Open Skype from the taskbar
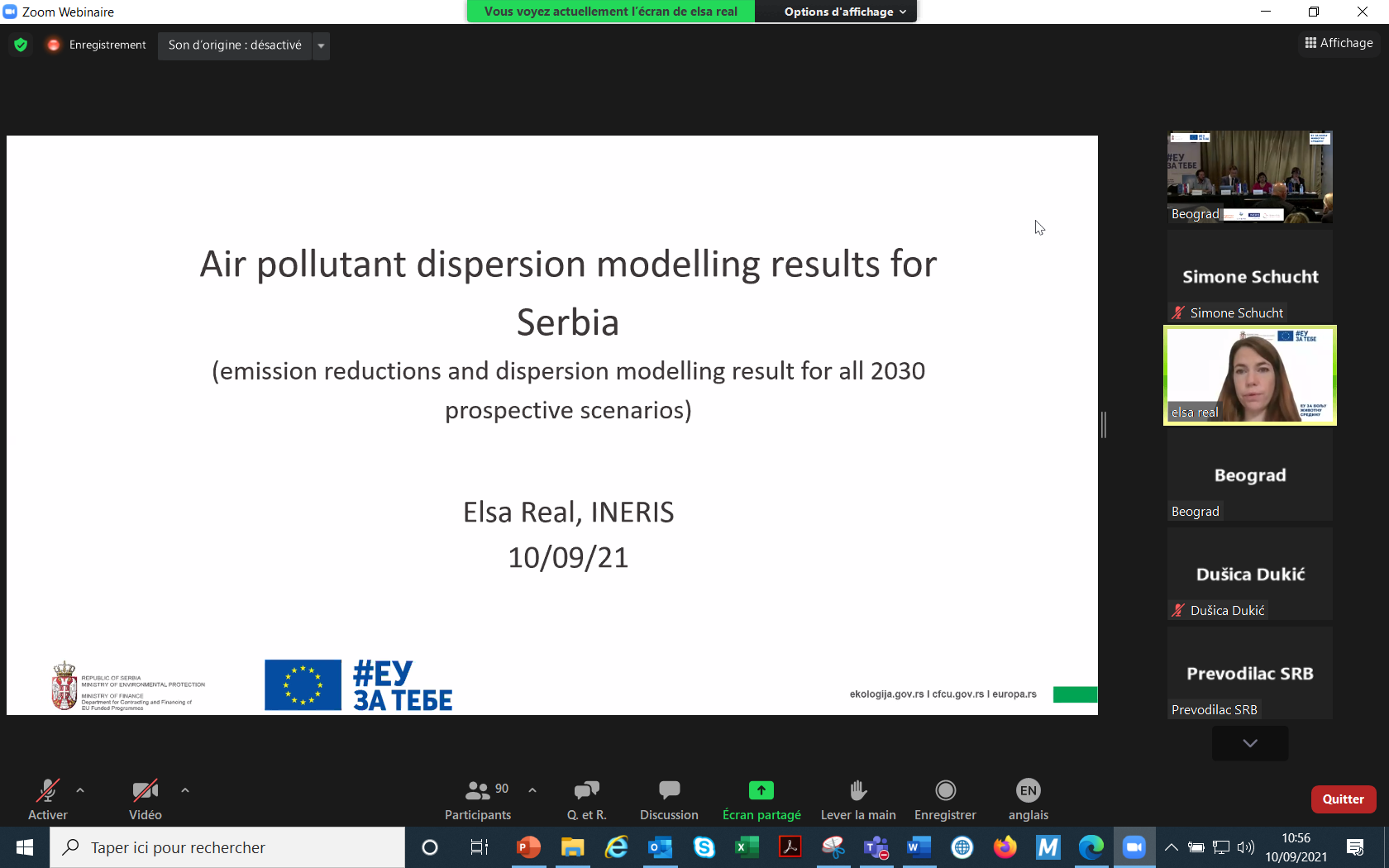 [704, 847]
